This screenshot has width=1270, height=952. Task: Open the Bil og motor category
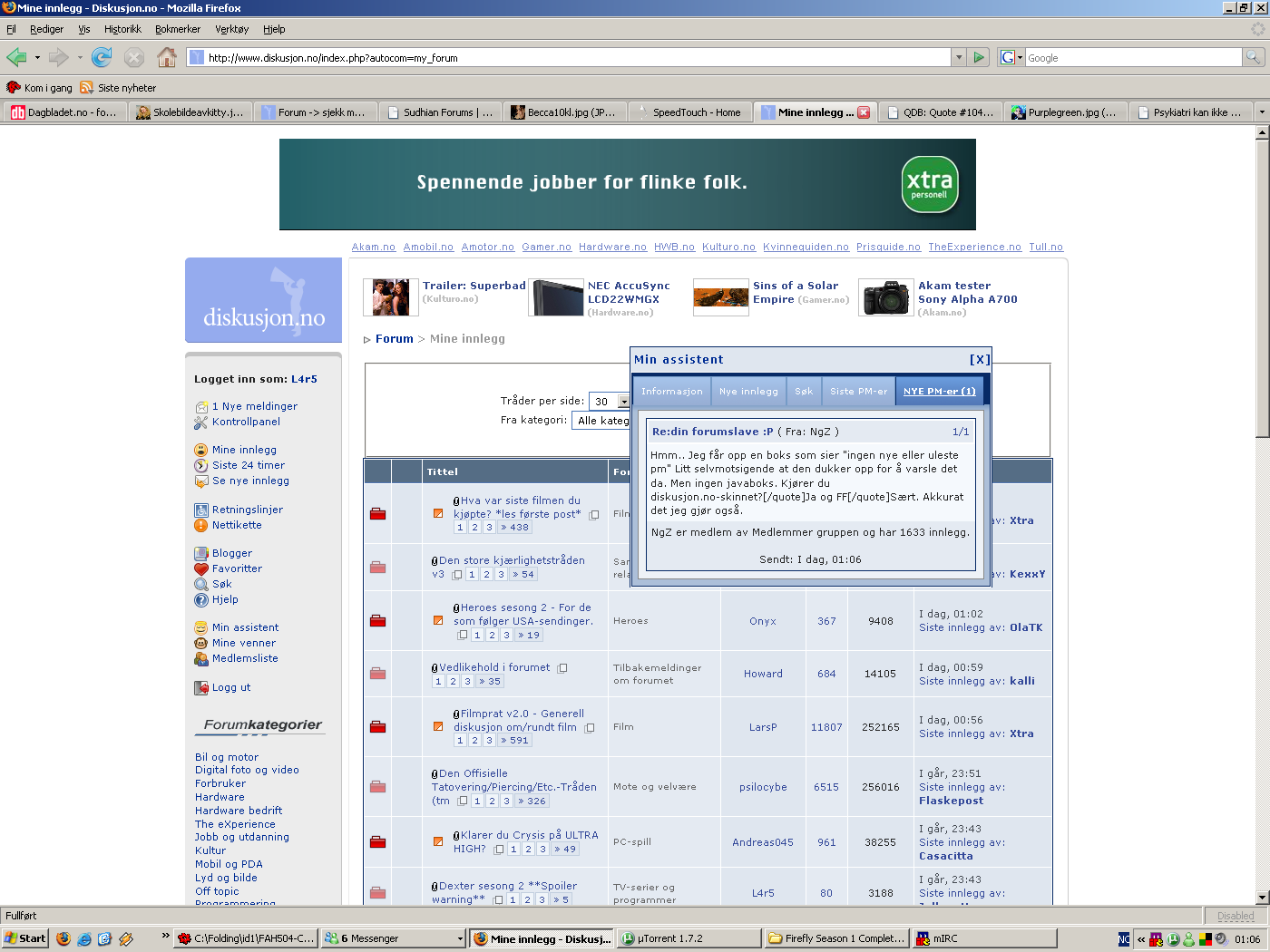(x=227, y=757)
